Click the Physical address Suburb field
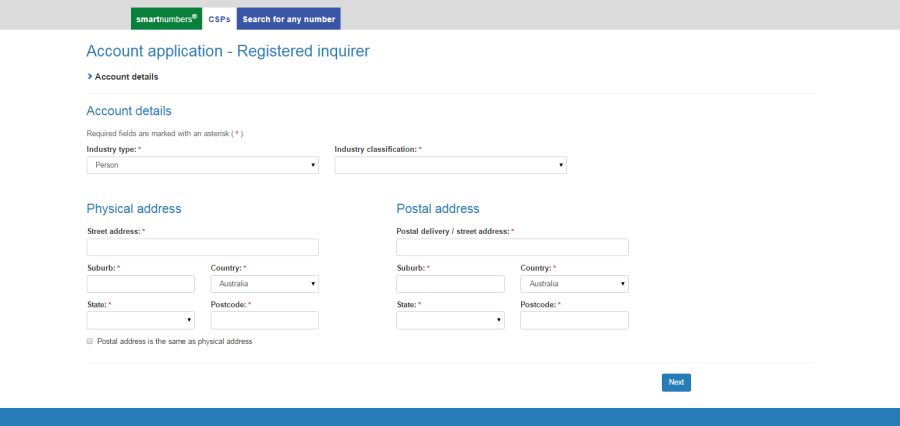900x426 pixels. tap(141, 284)
